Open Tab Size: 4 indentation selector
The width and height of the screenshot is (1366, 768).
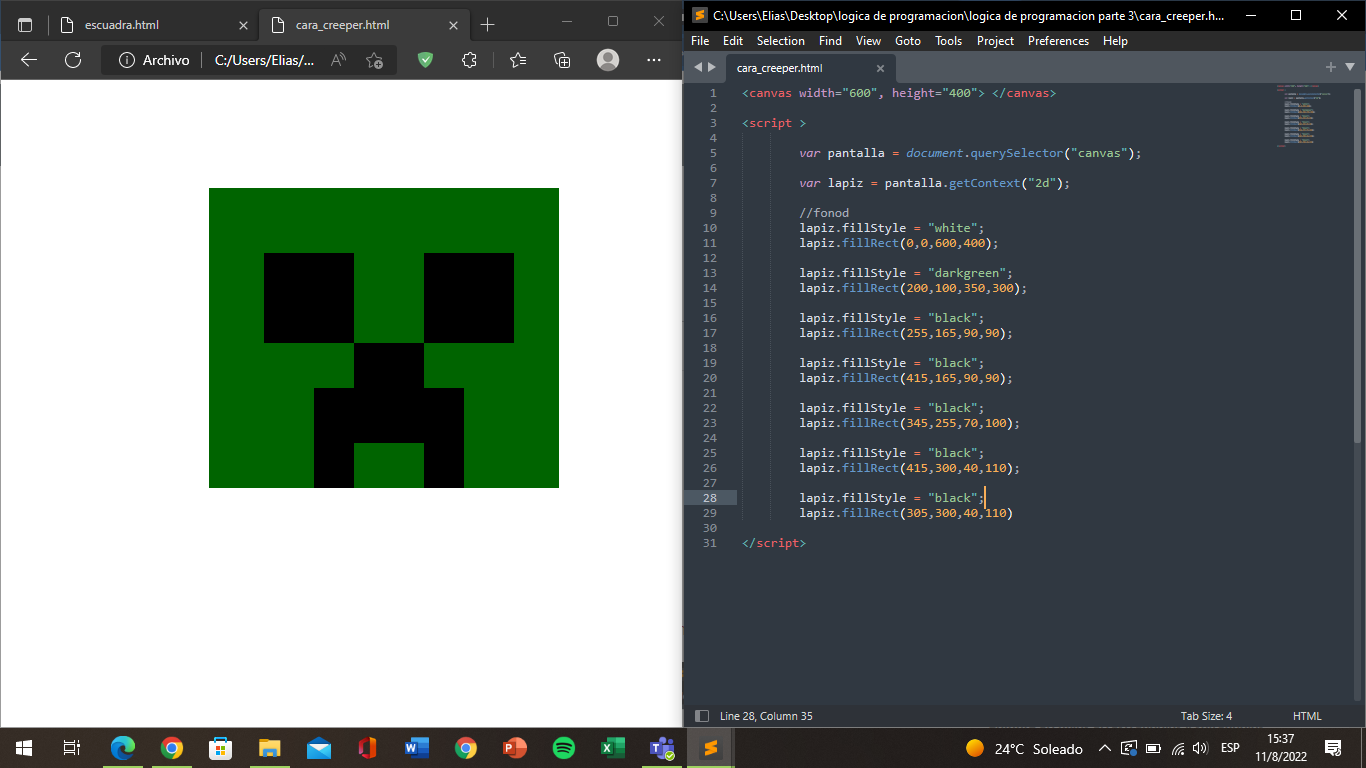click(1206, 716)
